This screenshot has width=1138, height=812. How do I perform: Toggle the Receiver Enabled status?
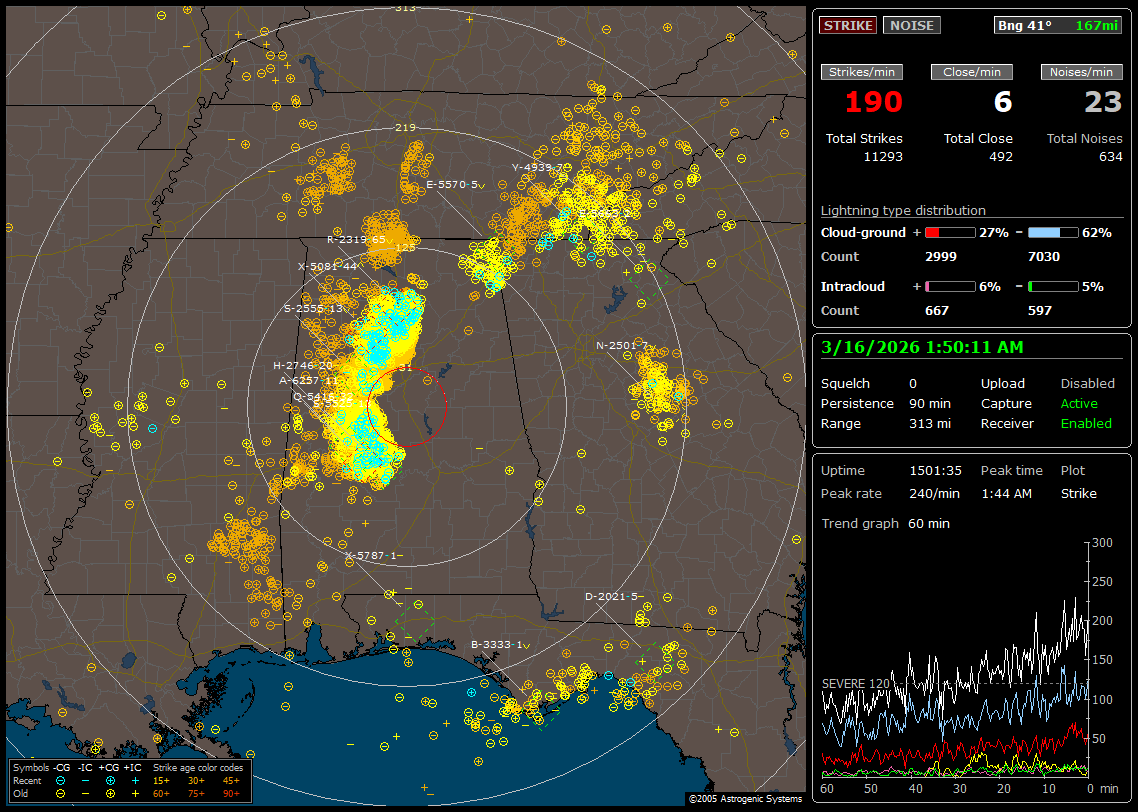click(x=1086, y=423)
